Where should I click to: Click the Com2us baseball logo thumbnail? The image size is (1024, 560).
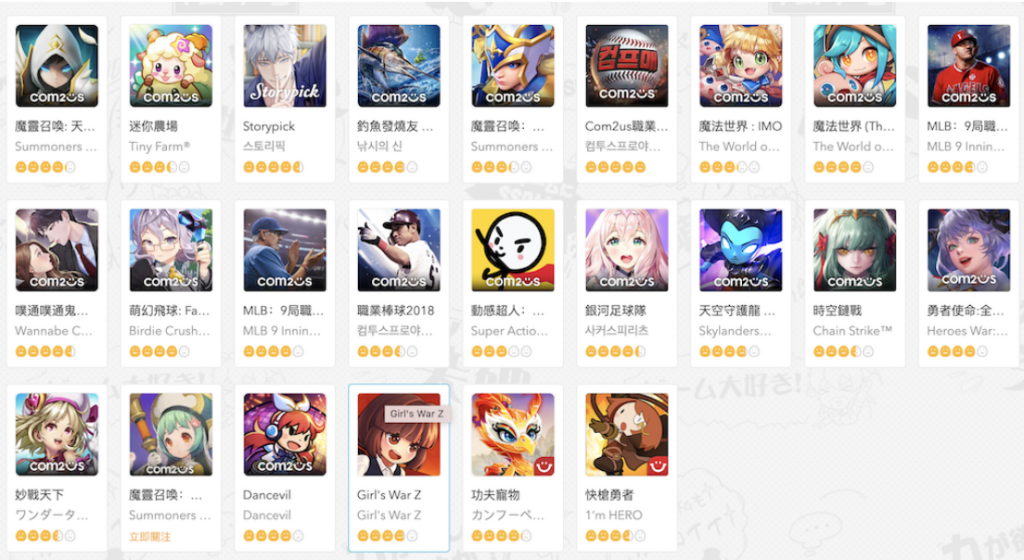coord(626,66)
